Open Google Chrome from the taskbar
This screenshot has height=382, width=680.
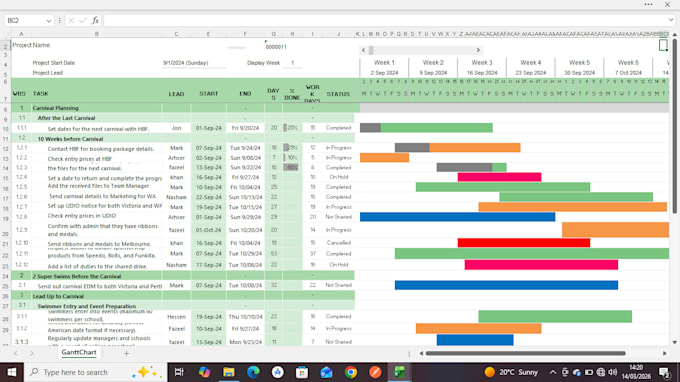pyautogui.click(x=351, y=372)
